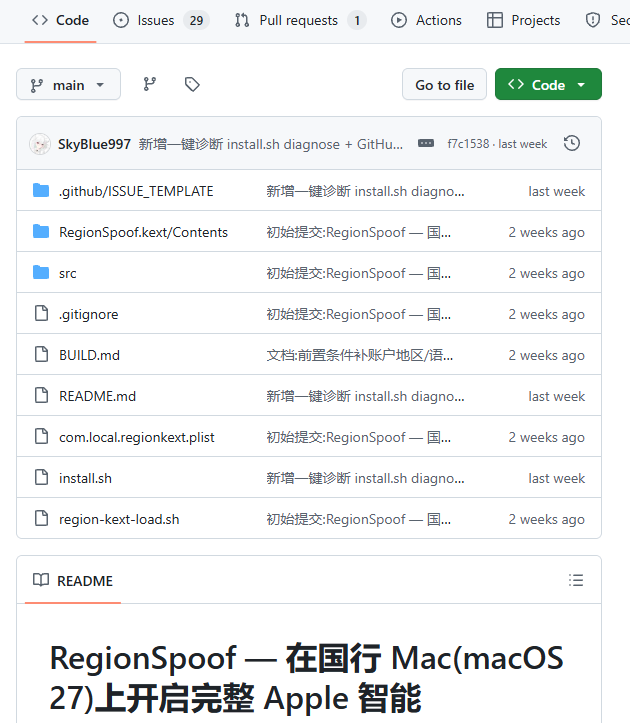The width and height of the screenshot is (630, 723).
Task: Open commit message in the BUILD.md row
Action: [x=360, y=356]
